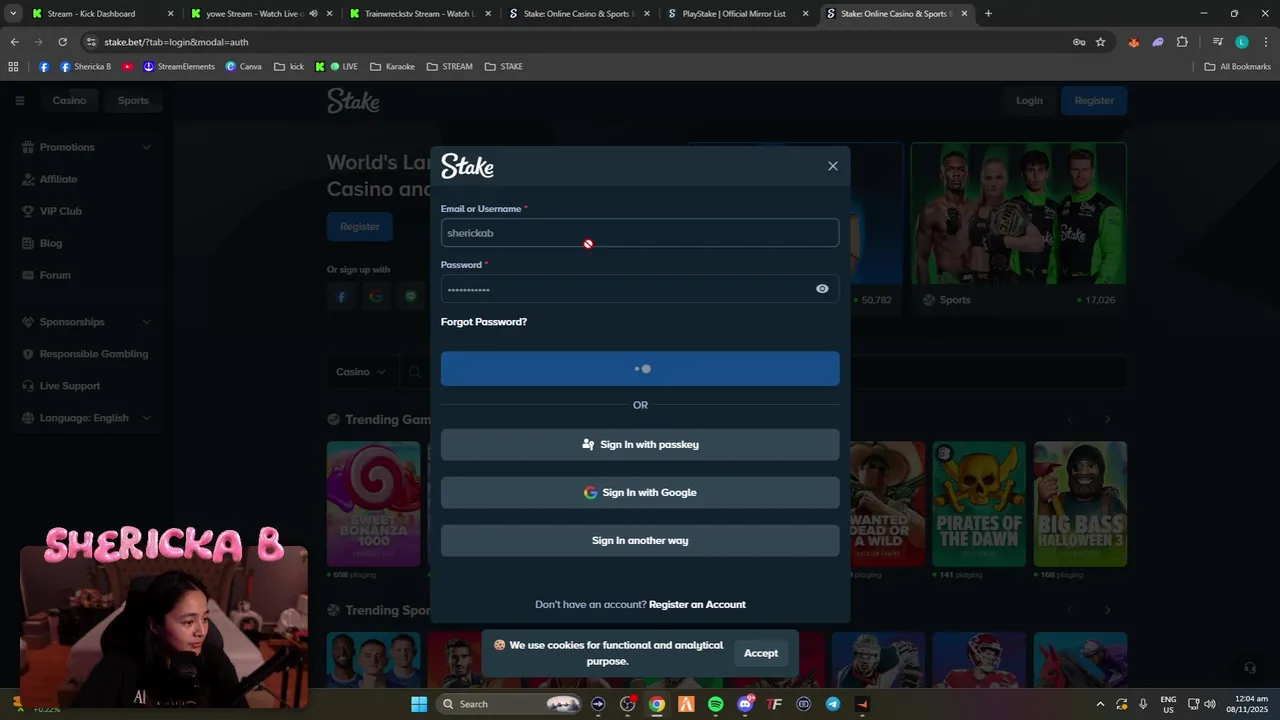
Task: Accept the cookies notice
Action: (761, 653)
